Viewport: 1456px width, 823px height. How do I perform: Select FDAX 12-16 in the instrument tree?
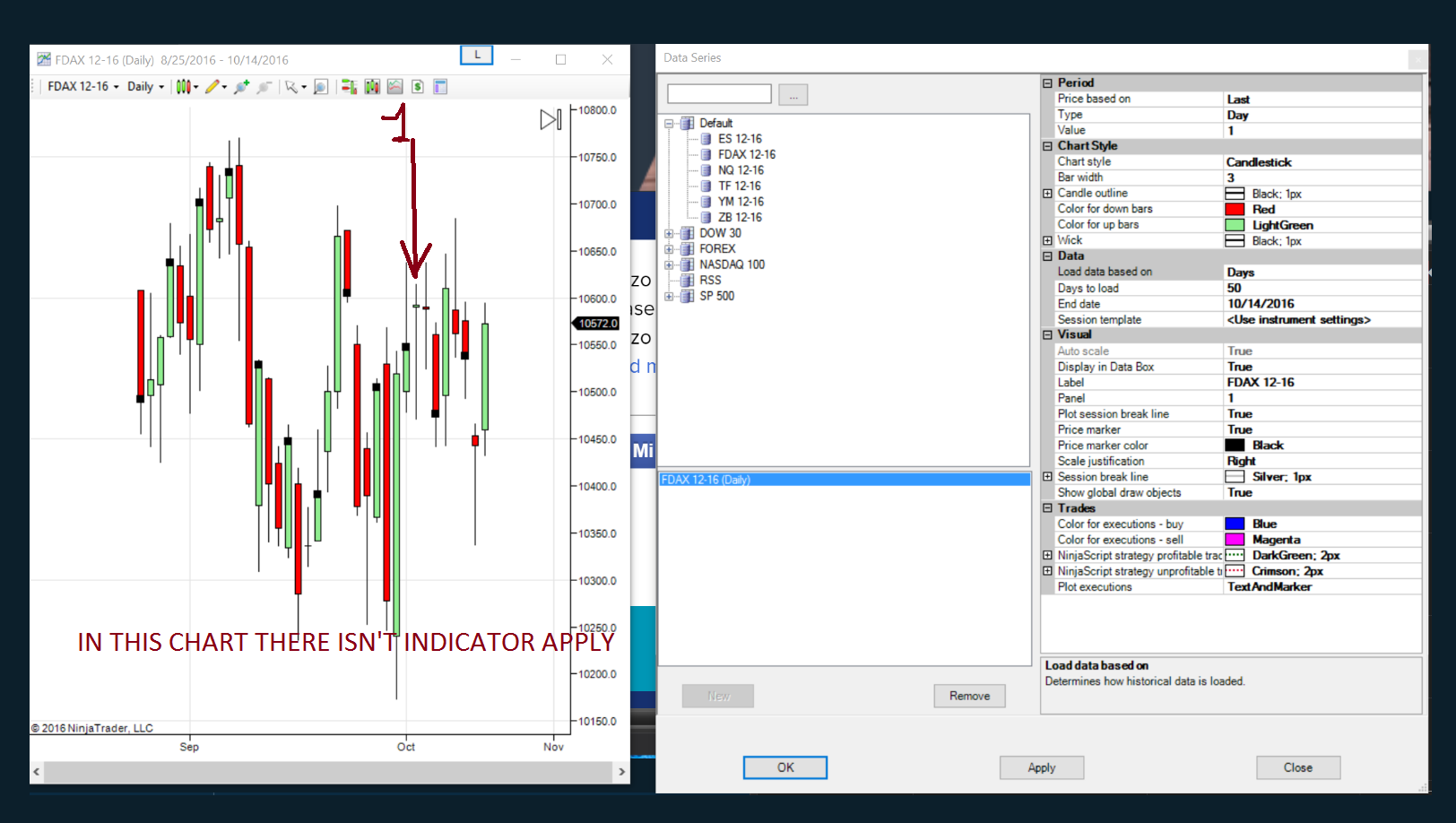(x=747, y=155)
